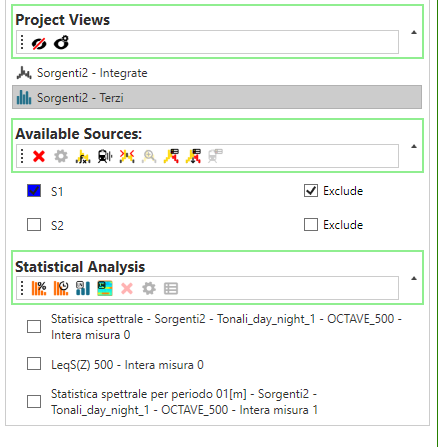The height and width of the screenshot is (447, 442).
Task: Click the colored spectrogram icon in Statistical Analysis
Action: tap(105, 288)
